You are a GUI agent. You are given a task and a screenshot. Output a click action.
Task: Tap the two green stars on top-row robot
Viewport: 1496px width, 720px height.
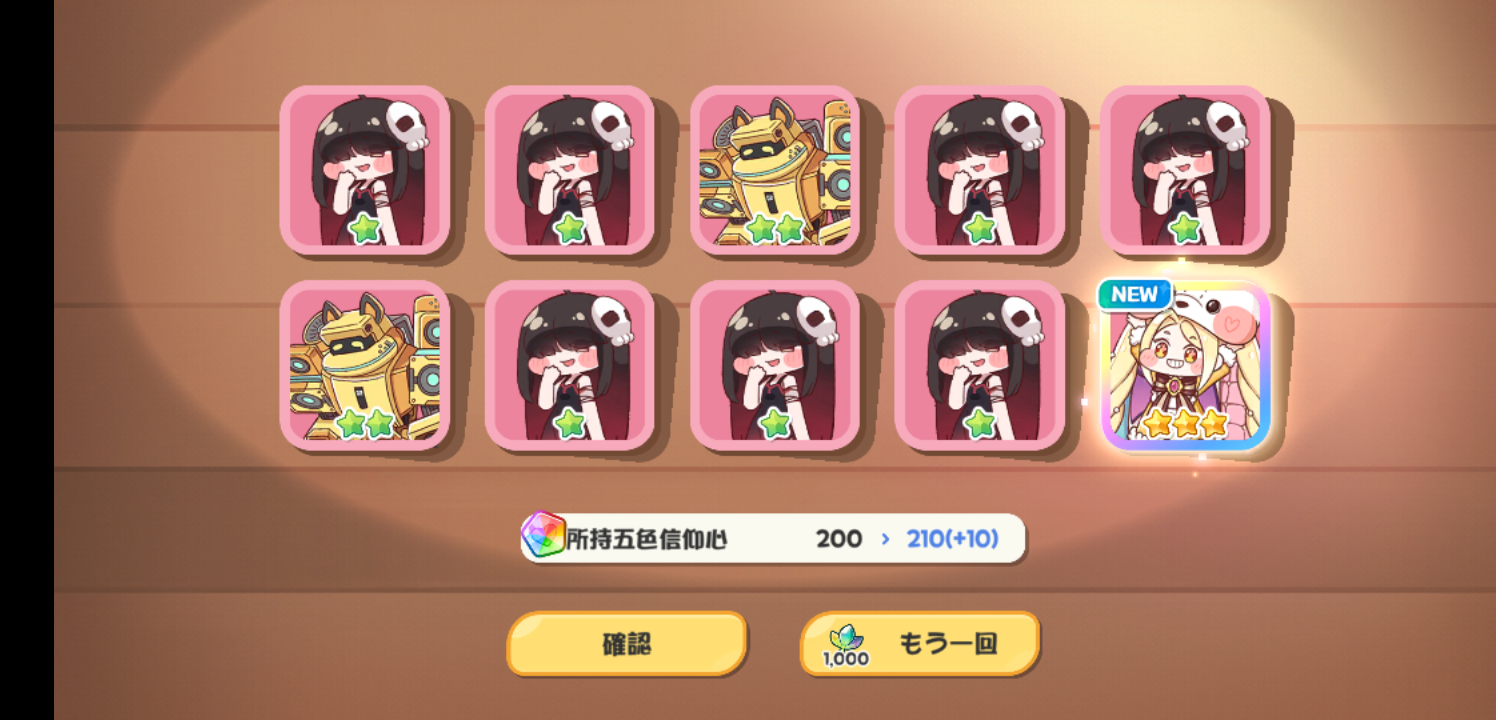click(775, 229)
